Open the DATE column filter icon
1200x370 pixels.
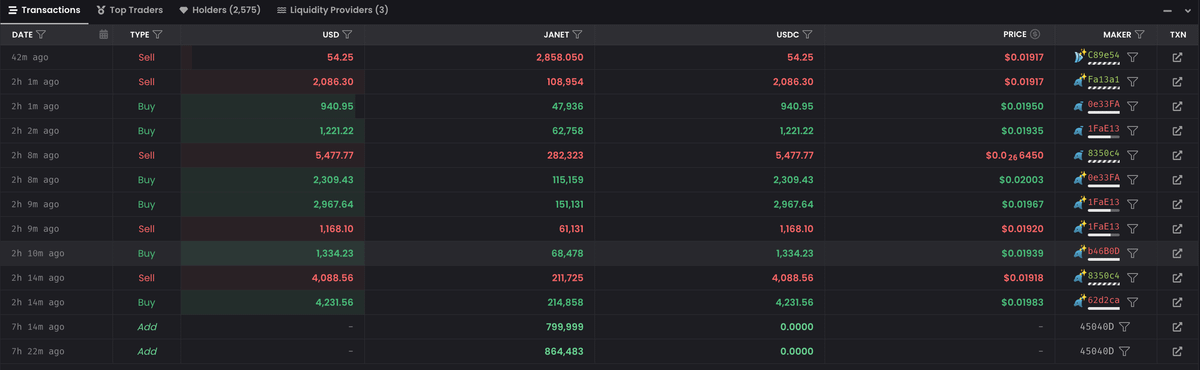[41, 34]
